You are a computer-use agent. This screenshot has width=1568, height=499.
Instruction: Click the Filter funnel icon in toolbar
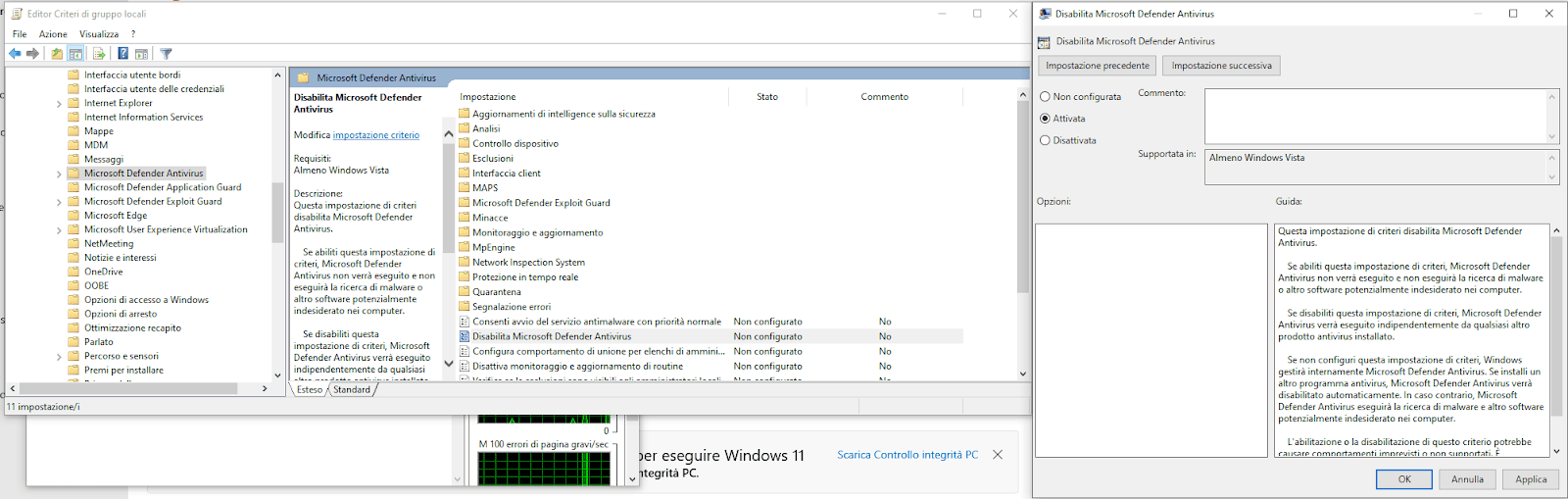(x=166, y=54)
